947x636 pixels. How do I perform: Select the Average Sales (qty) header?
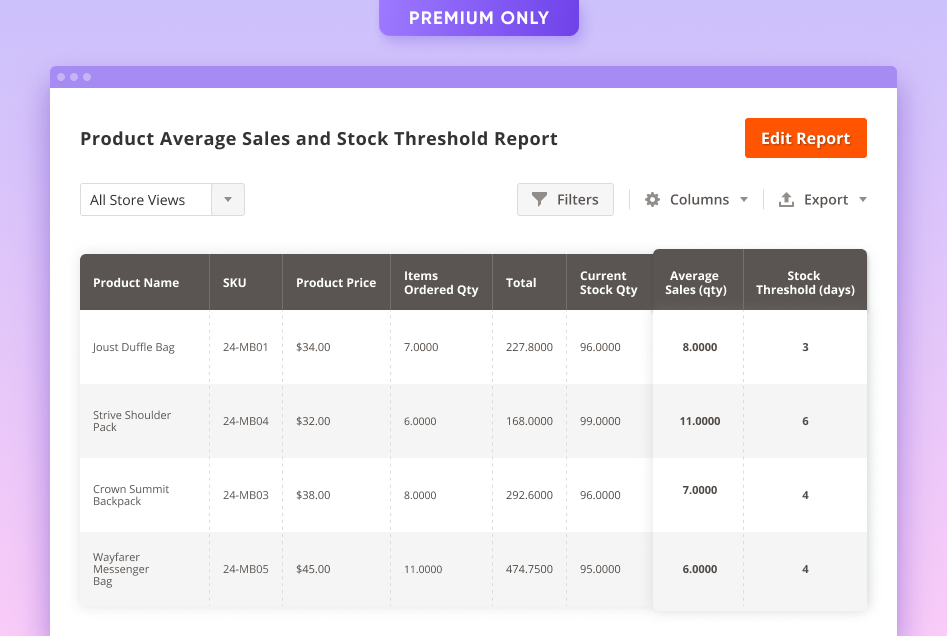[694, 283]
